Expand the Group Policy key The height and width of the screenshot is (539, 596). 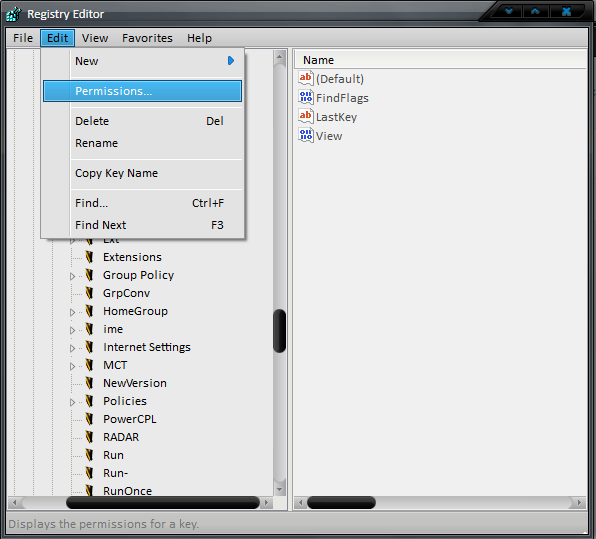72,276
